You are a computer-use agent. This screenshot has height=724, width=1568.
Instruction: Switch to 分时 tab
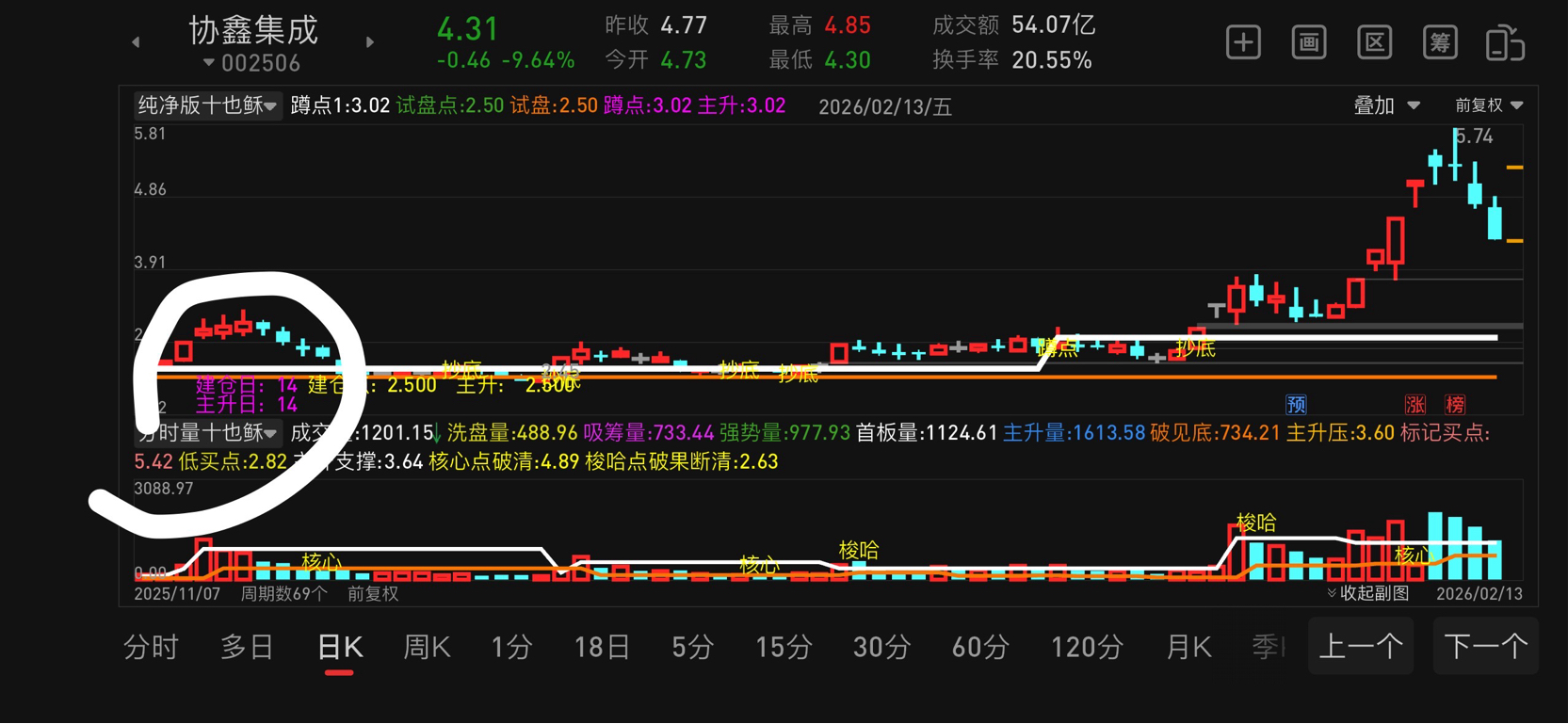tap(151, 648)
